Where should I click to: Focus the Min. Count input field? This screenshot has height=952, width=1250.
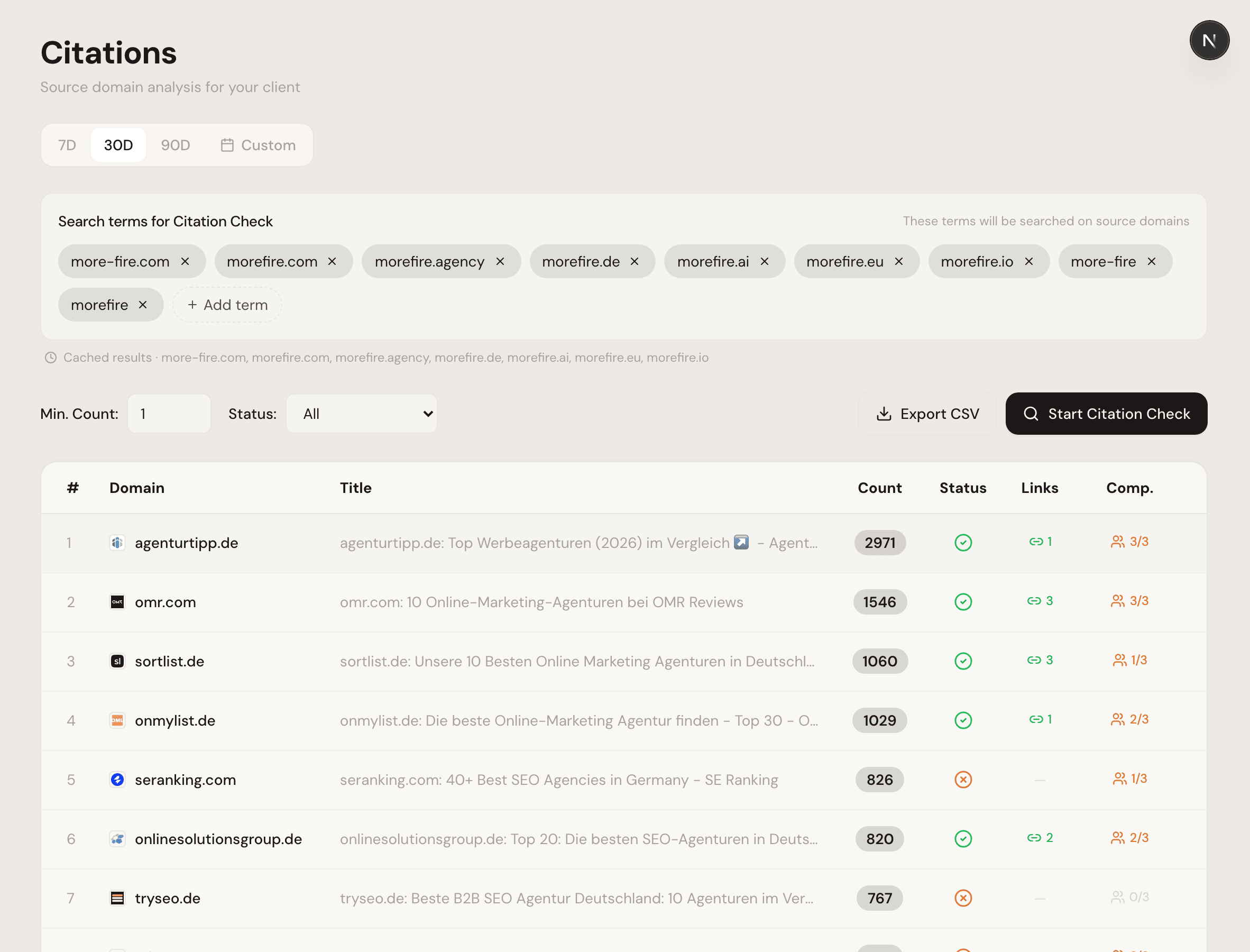169,414
